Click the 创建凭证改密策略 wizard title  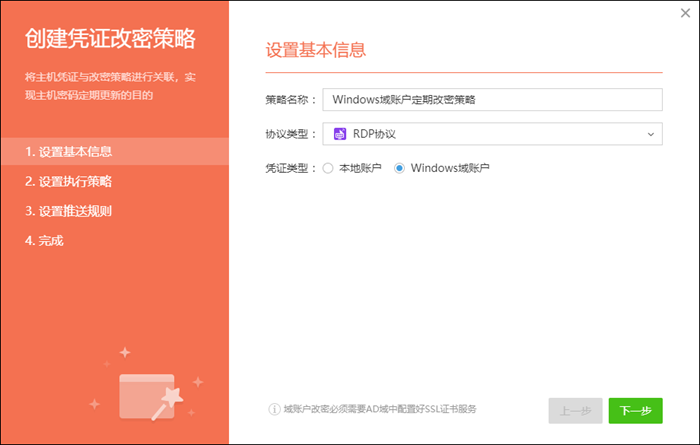[111, 40]
